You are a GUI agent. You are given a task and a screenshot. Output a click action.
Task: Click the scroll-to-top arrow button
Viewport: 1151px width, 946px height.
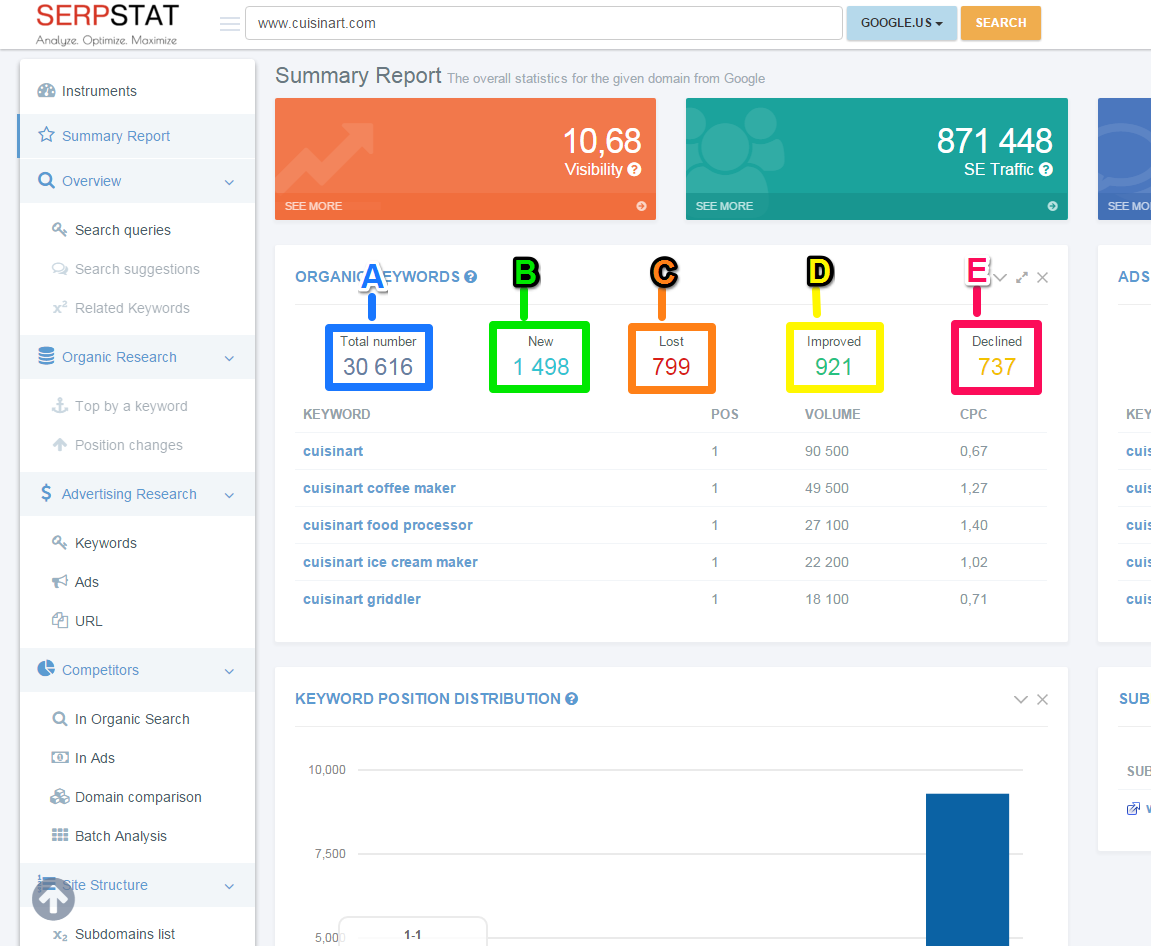pyautogui.click(x=53, y=899)
